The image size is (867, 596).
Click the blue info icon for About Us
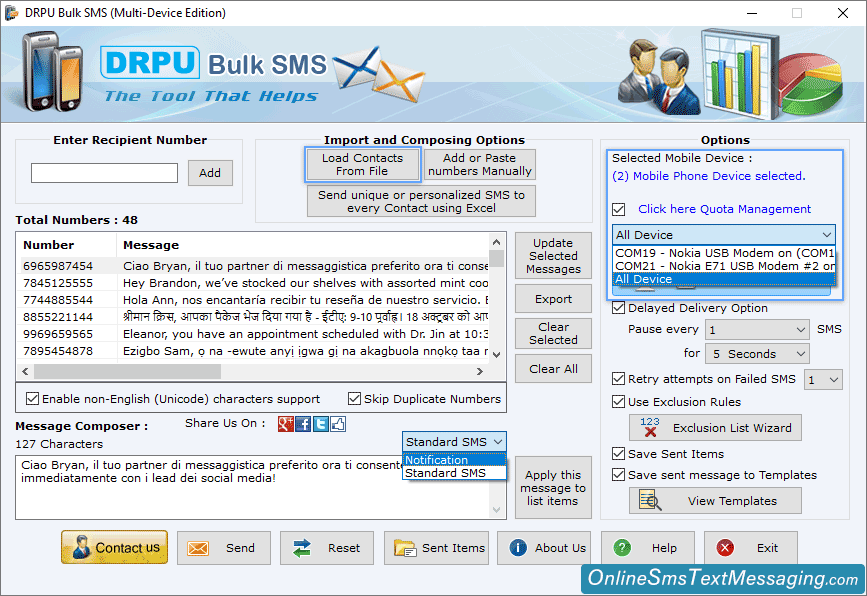coord(518,548)
